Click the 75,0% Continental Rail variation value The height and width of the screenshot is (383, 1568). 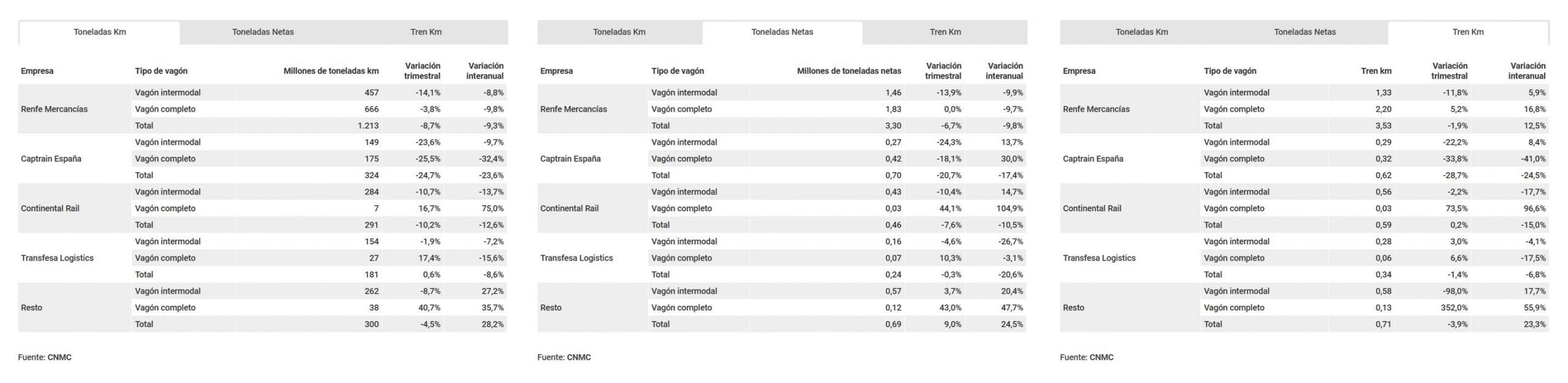click(492, 208)
